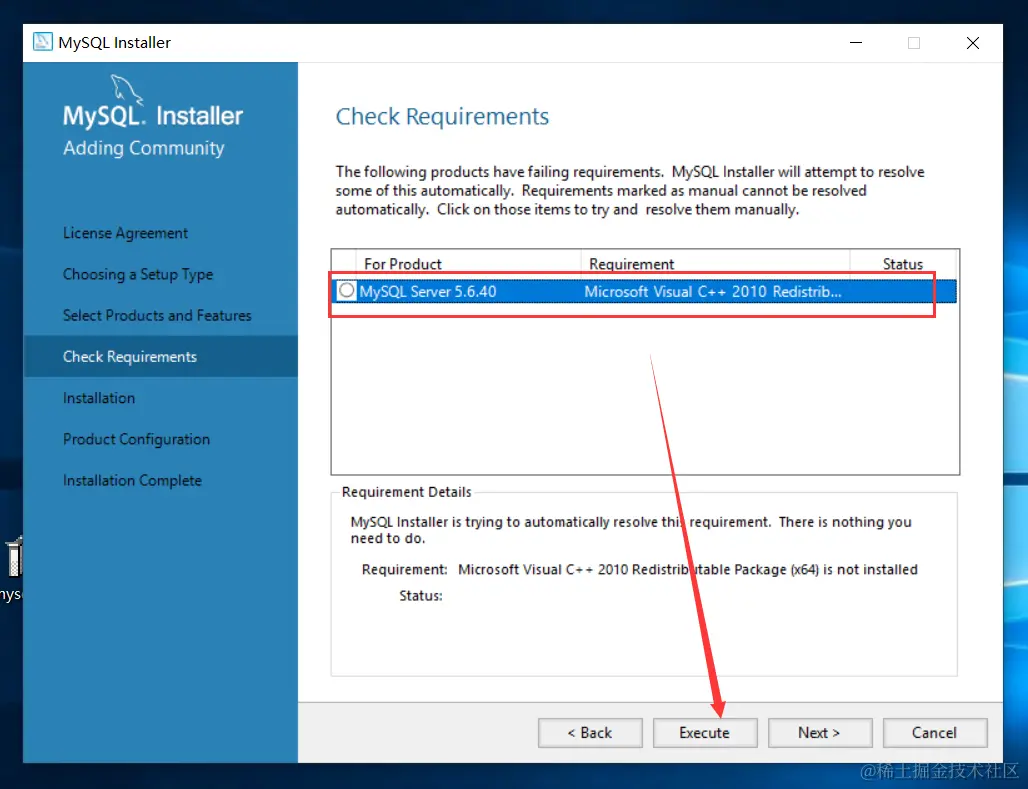Viewport: 1028px width, 789px height.
Task: Select the Check Requirements step in sidebar
Action: 161,356
